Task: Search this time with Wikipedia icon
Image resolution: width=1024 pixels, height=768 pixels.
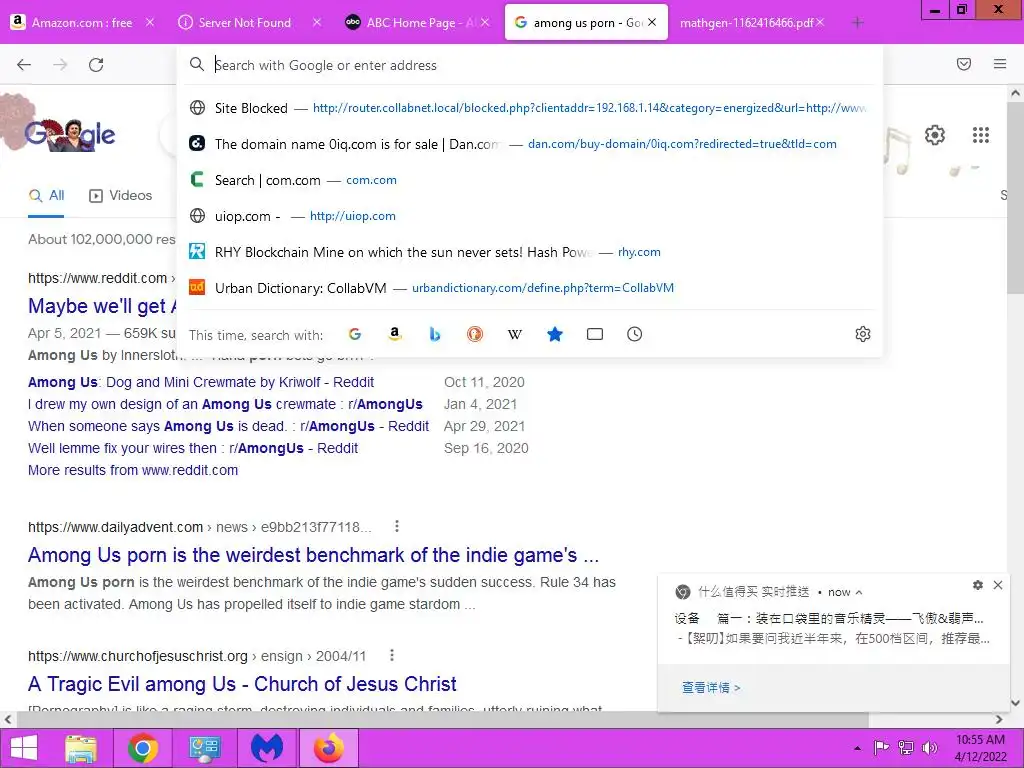Action: point(515,334)
